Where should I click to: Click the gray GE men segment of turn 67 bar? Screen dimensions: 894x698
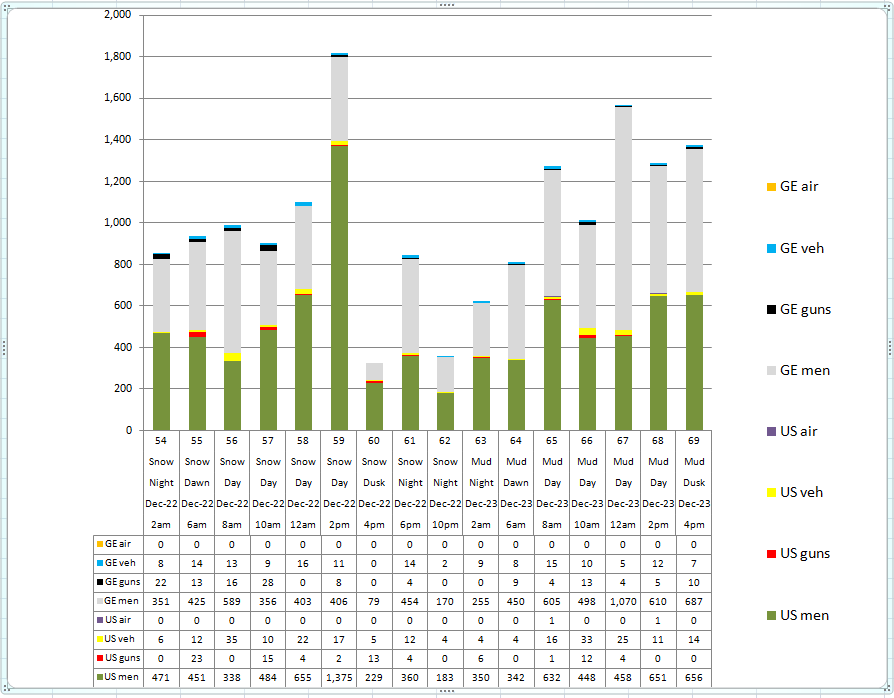pyautogui.click(x=623, y=218)
